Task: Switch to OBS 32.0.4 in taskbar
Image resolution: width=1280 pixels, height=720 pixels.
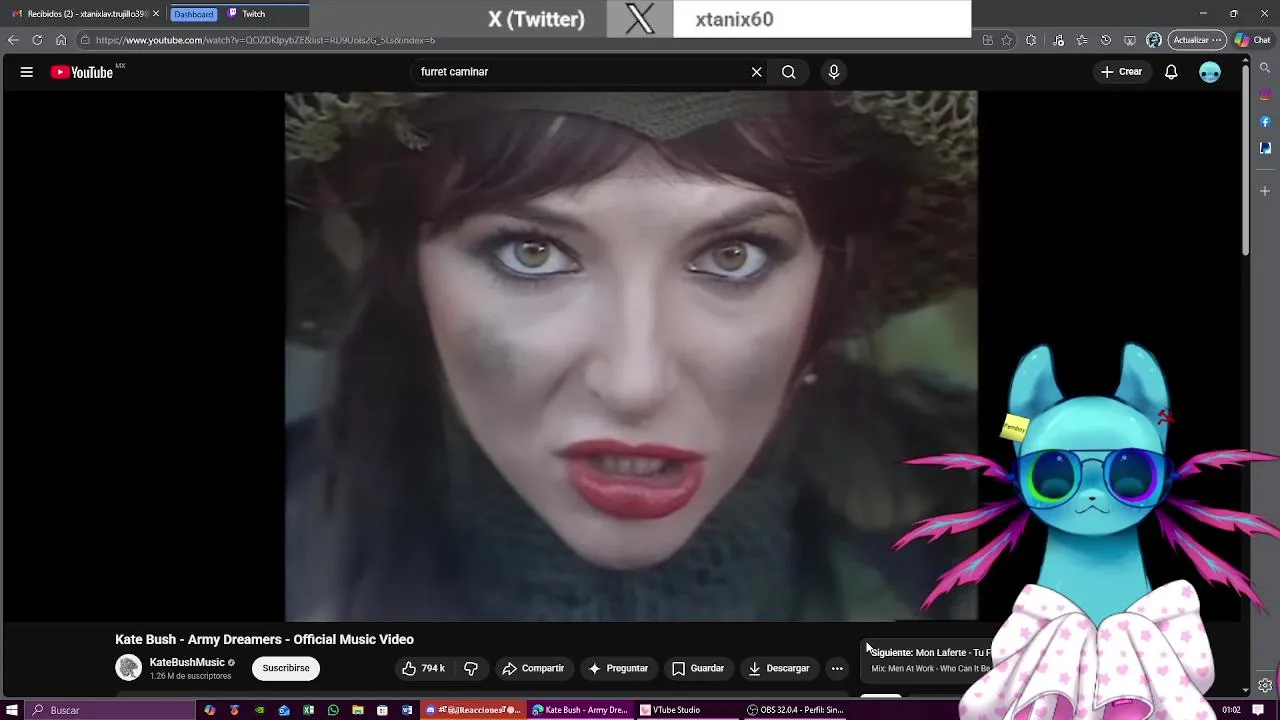Action: (x=796, y=710)
